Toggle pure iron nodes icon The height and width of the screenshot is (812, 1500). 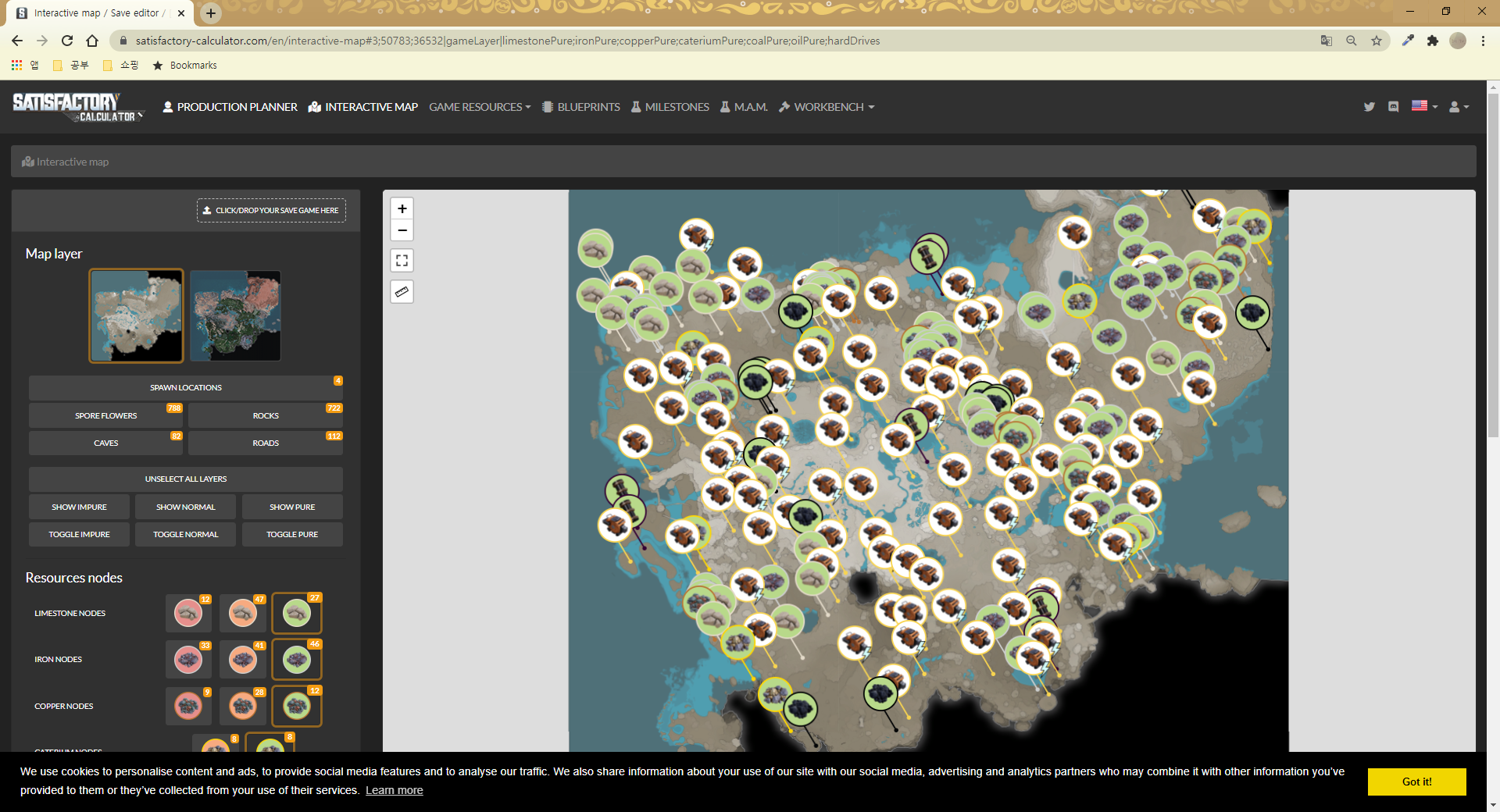point(296,660)
